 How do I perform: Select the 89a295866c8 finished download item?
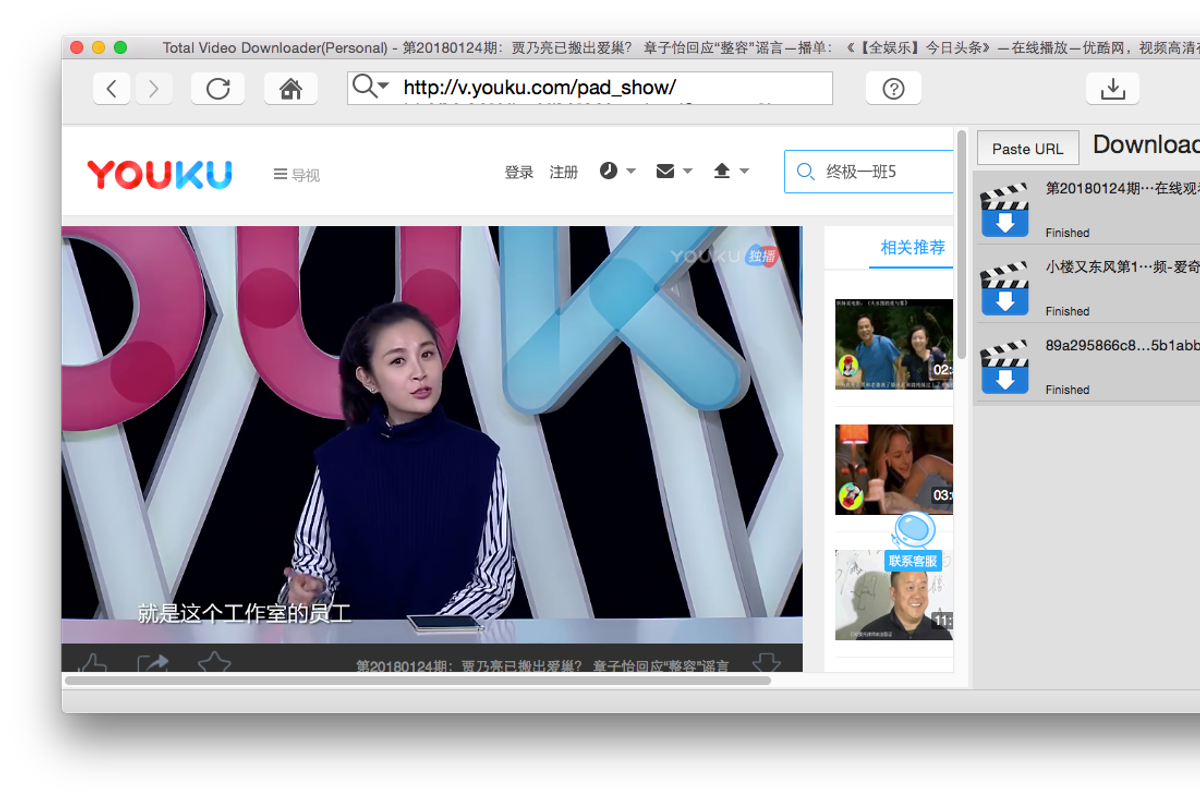(x=1087, y=363)
